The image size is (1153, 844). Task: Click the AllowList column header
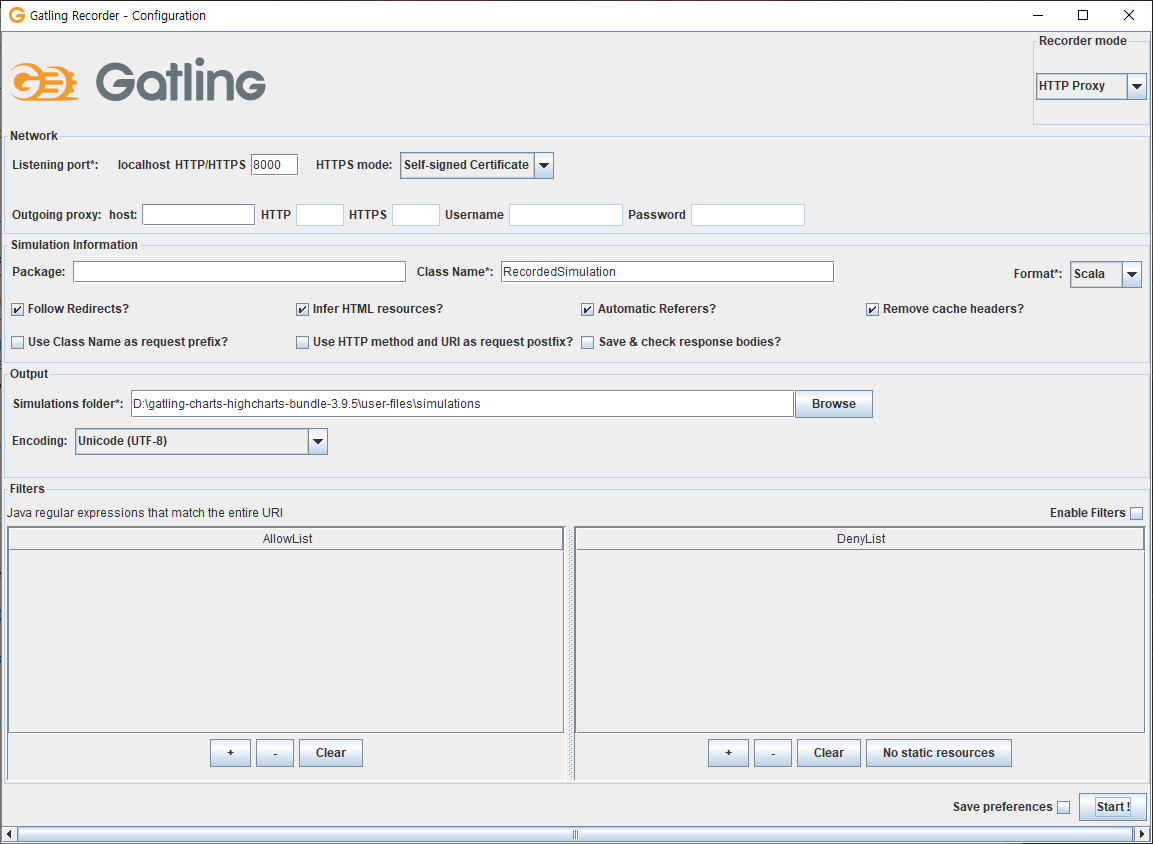click(x=286, y=539)
